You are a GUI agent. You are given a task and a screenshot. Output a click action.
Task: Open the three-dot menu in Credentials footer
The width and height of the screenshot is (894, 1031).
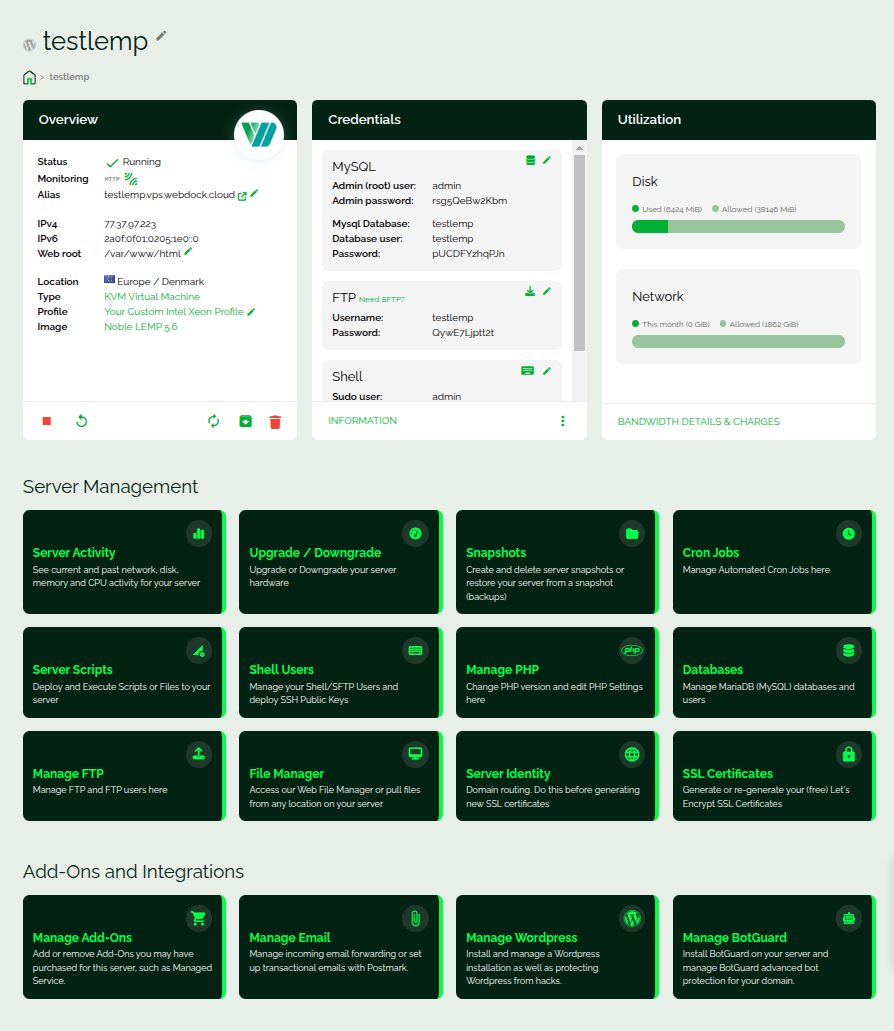(x=563, y=421)
